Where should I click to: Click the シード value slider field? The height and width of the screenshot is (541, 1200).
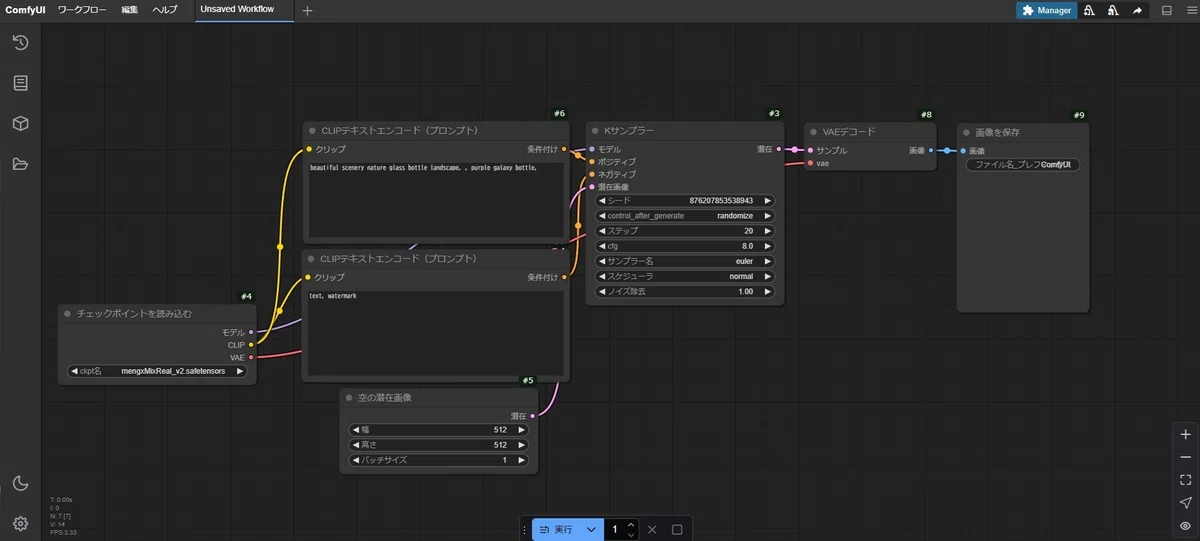point(685,200)
